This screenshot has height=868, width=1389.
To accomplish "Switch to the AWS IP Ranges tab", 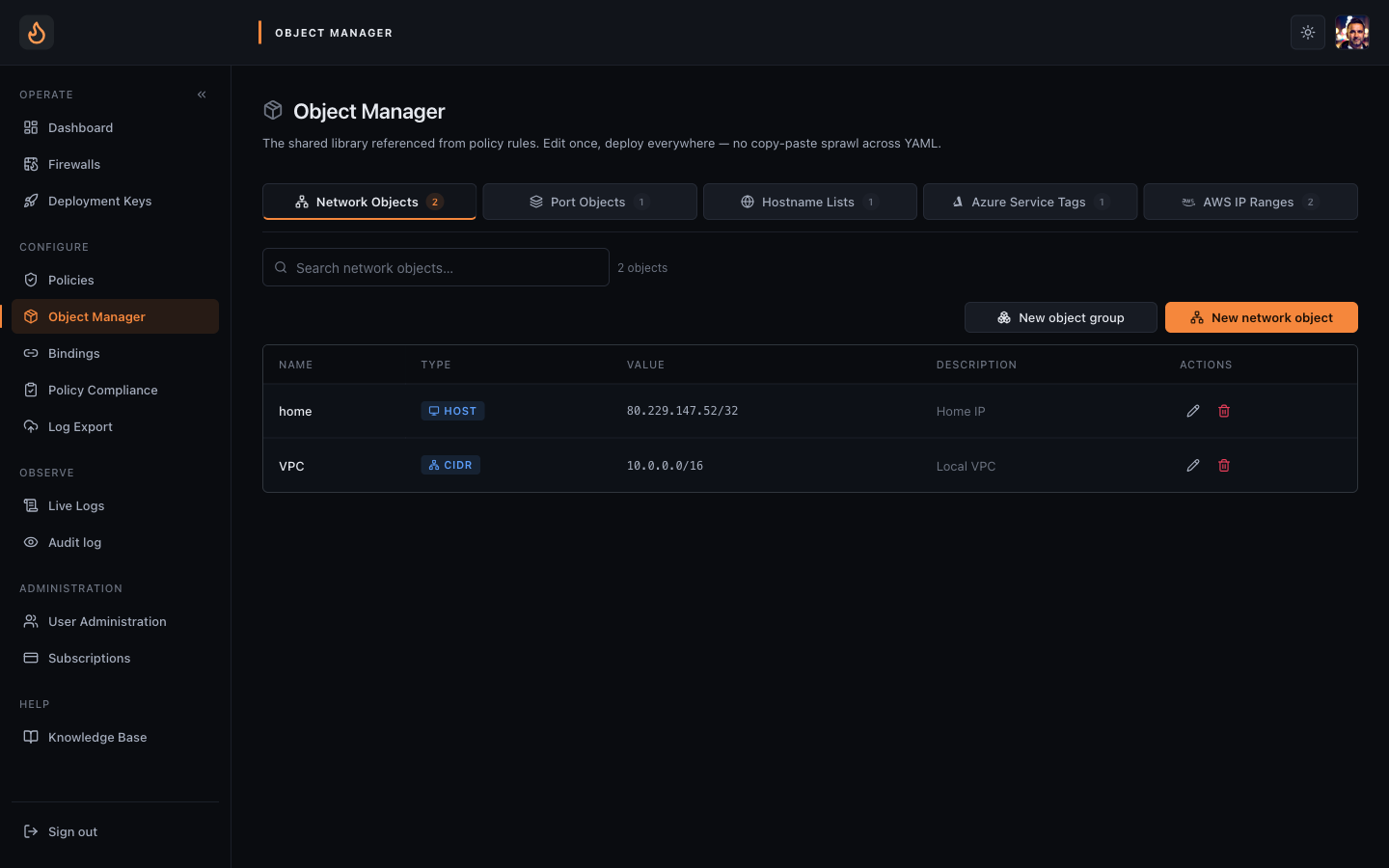I will (1251, 202).
